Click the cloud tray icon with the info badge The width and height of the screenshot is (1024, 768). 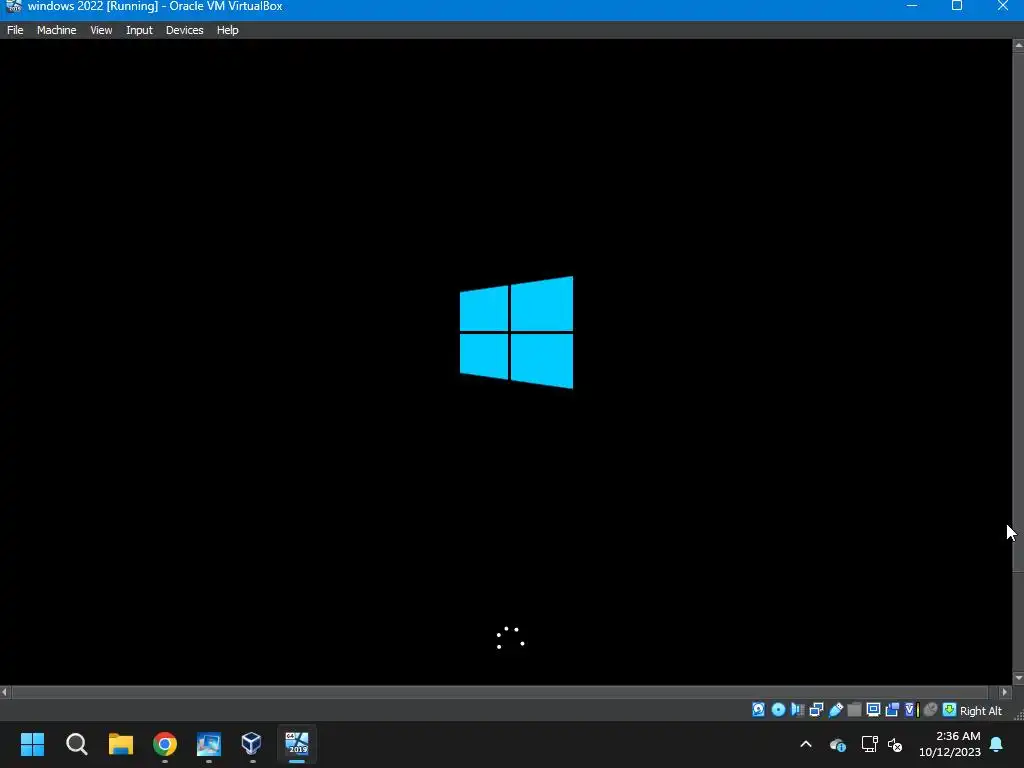tap(837, 744)
